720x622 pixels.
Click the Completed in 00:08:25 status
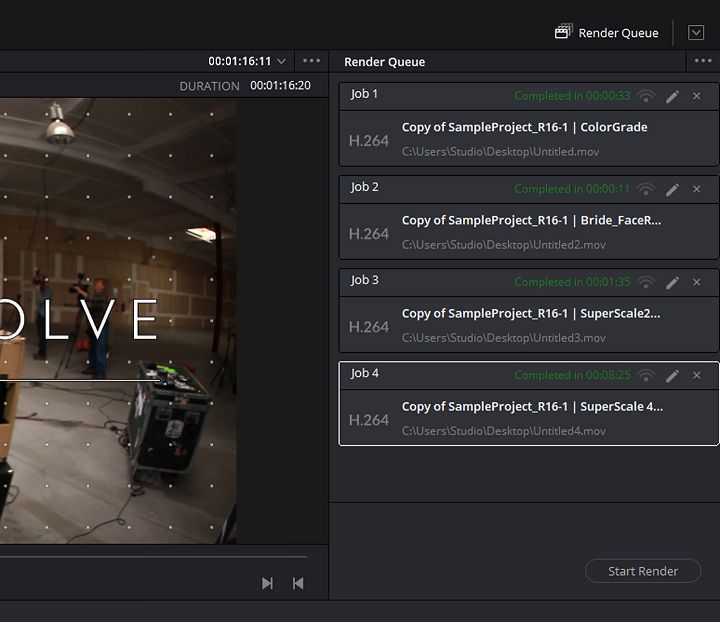coord(572,375)
